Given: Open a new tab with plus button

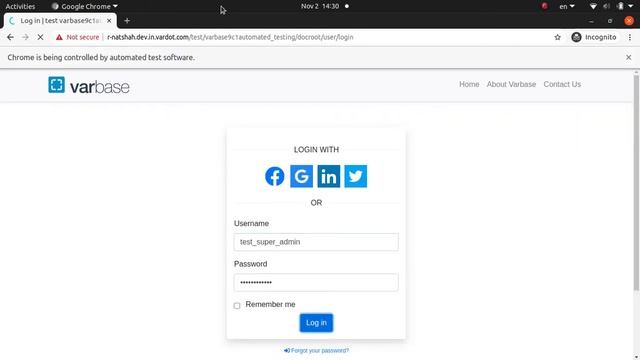Looking at the screenshot, I should [x=127, y=20].
